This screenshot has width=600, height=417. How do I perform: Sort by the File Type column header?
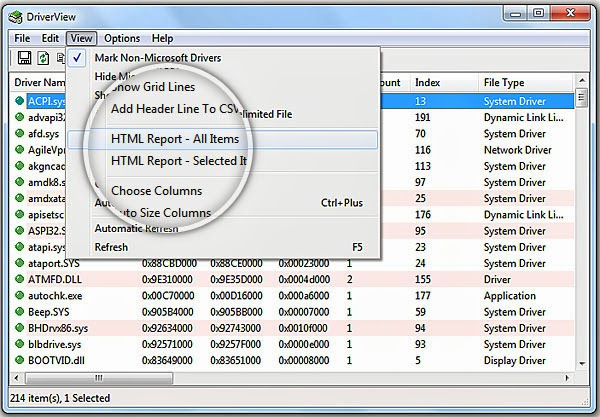[x=526, y=83]
